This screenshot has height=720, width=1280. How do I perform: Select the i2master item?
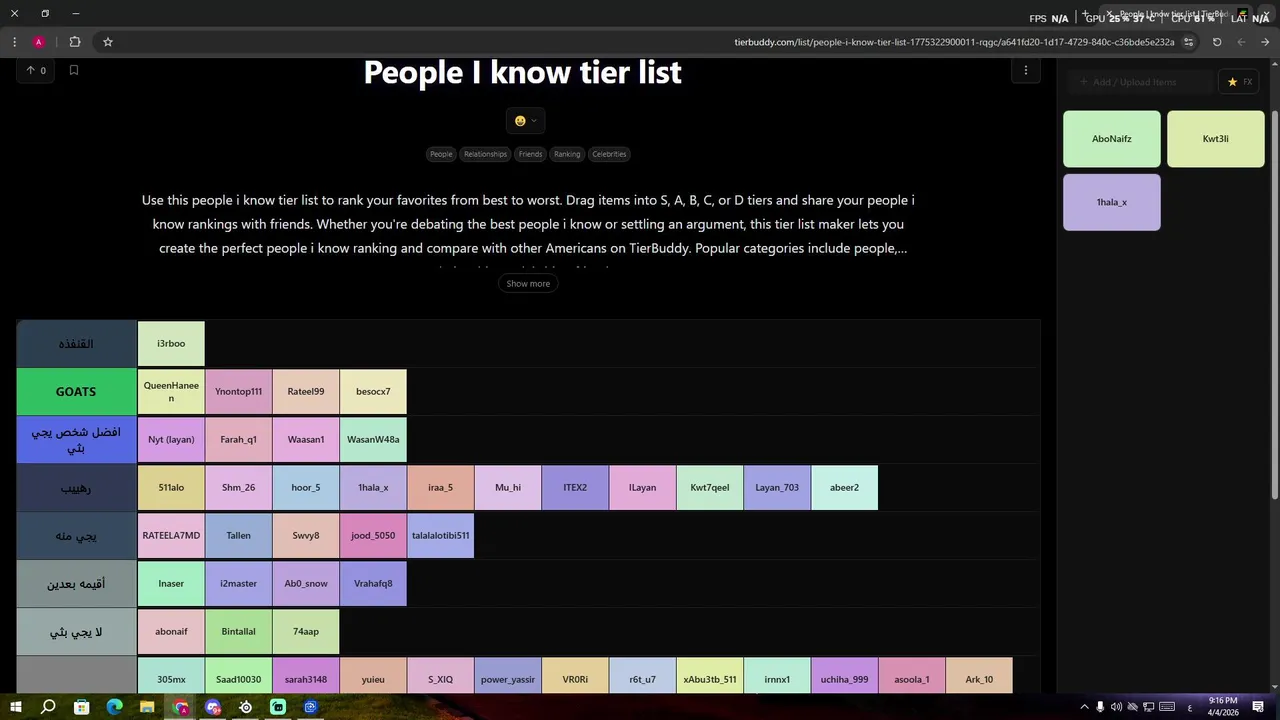238,584
